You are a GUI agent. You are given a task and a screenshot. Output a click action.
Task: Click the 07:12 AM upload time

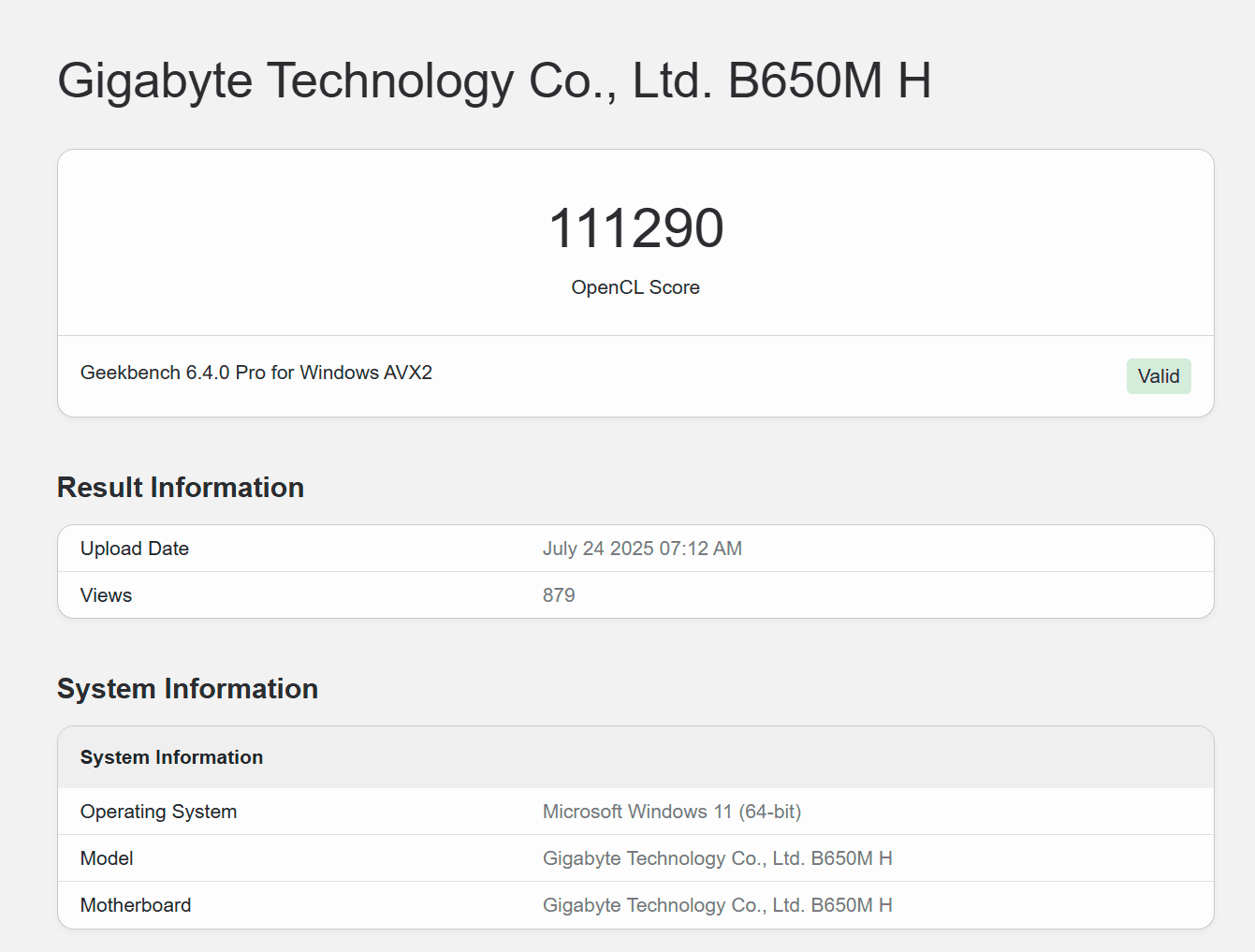701,549
